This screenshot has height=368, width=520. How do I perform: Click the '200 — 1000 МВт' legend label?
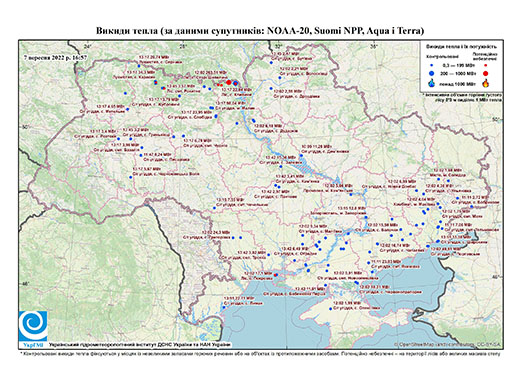tap(458, 73)
